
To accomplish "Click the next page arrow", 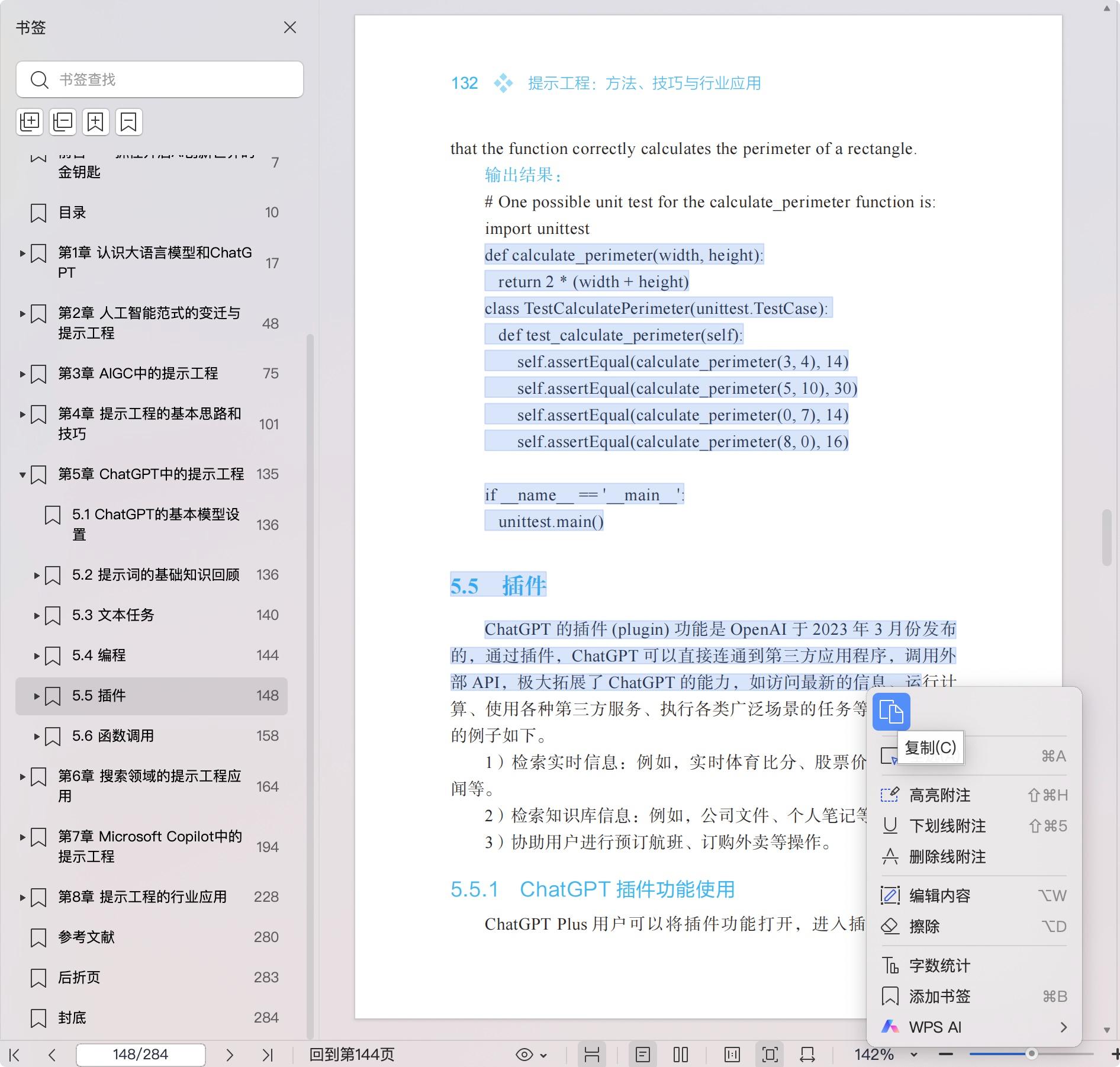I will [x=230, y=1055].
